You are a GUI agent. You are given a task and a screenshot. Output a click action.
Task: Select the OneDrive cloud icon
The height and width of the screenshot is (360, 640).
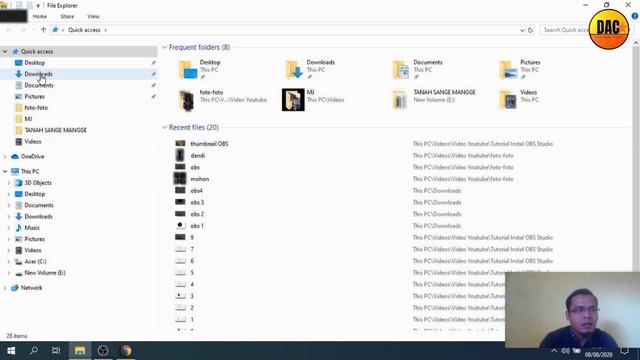coord(15,157)
